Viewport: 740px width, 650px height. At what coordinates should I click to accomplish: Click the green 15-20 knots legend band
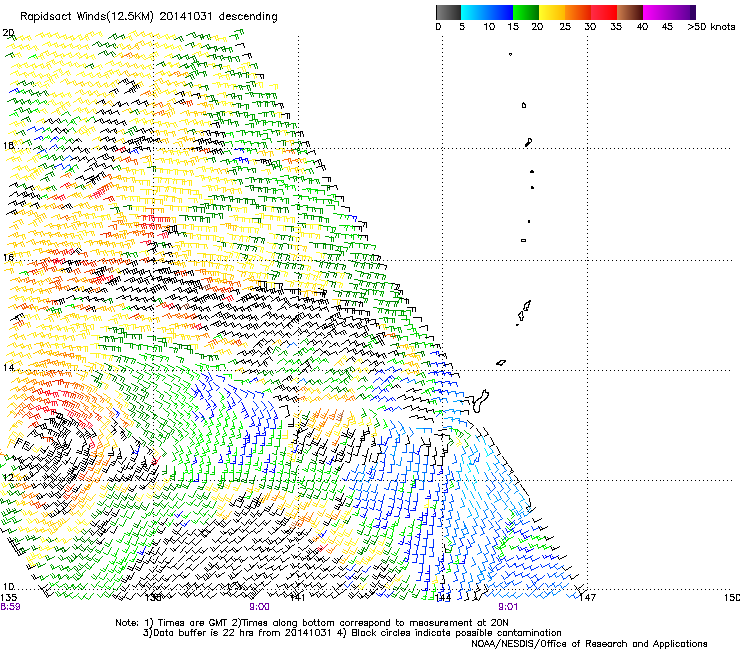526,12
